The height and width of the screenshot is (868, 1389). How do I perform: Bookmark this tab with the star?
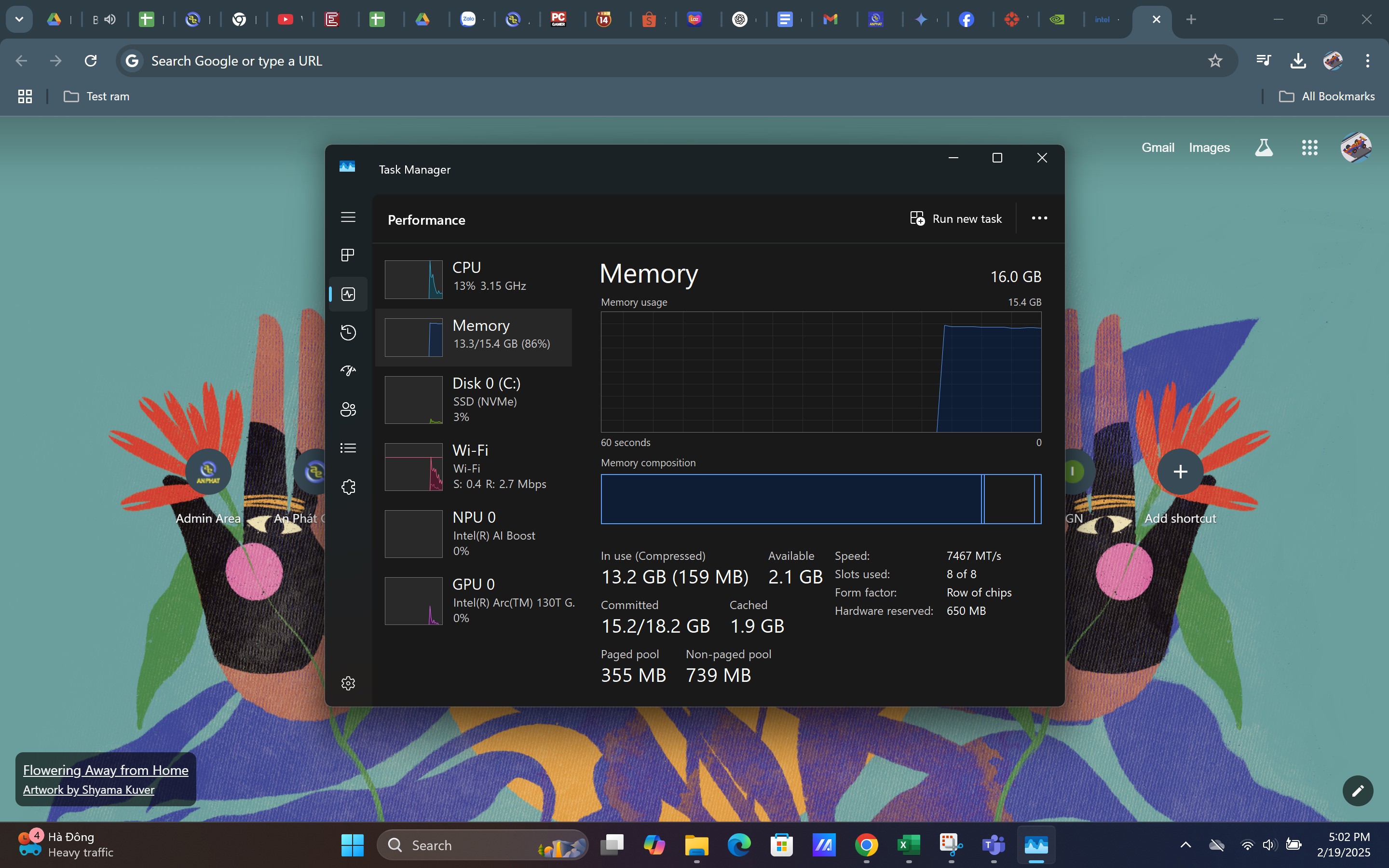click(x=1215, y=61)
